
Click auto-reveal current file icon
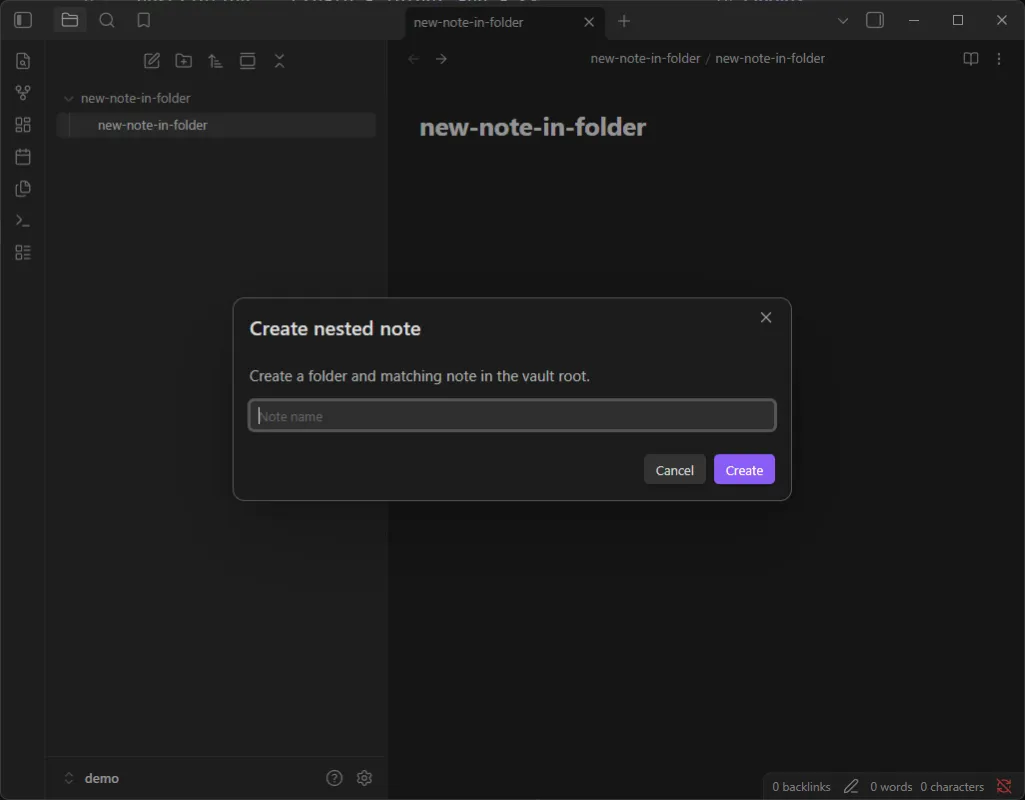point(248,61)
